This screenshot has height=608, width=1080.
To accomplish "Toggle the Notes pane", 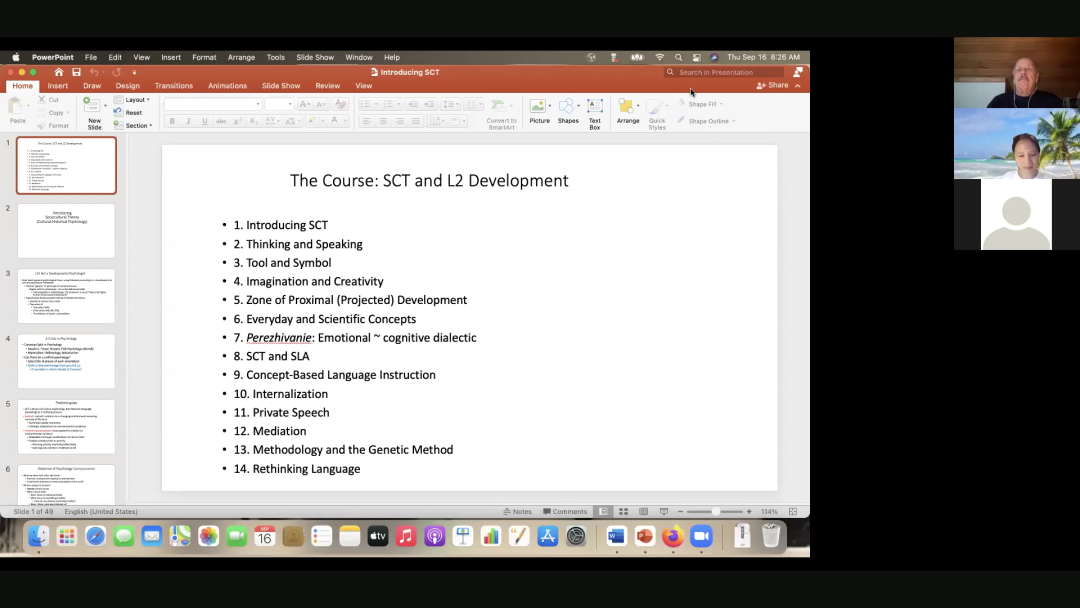I will coord(518,512).
